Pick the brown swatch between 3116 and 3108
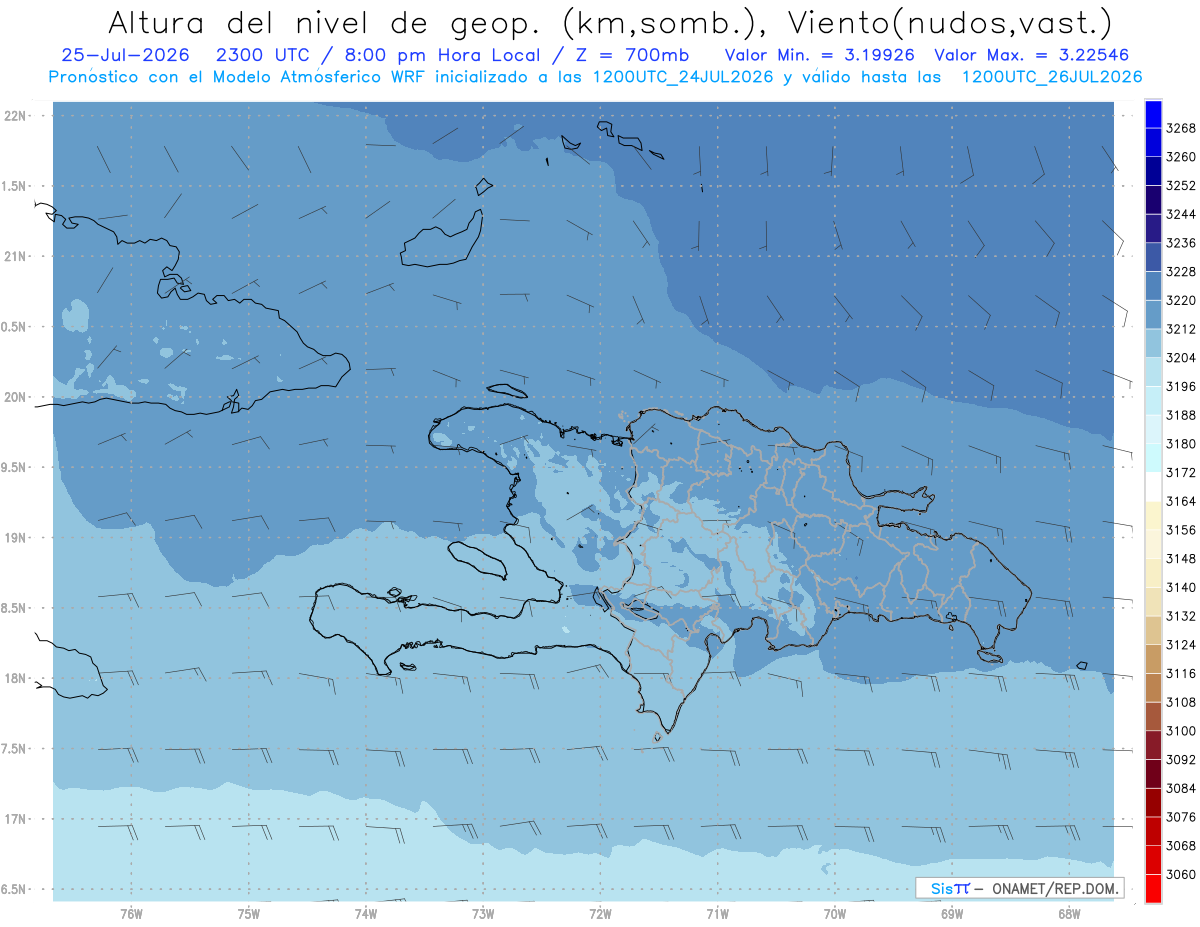Screen dimensions: 1200x927 (x=1153, y=687)
